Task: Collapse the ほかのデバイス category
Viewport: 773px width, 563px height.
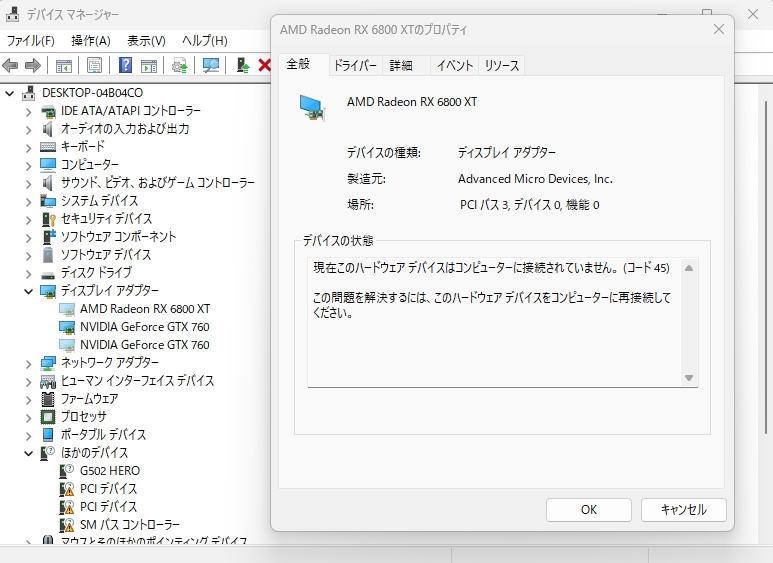Action: (29, 453)
